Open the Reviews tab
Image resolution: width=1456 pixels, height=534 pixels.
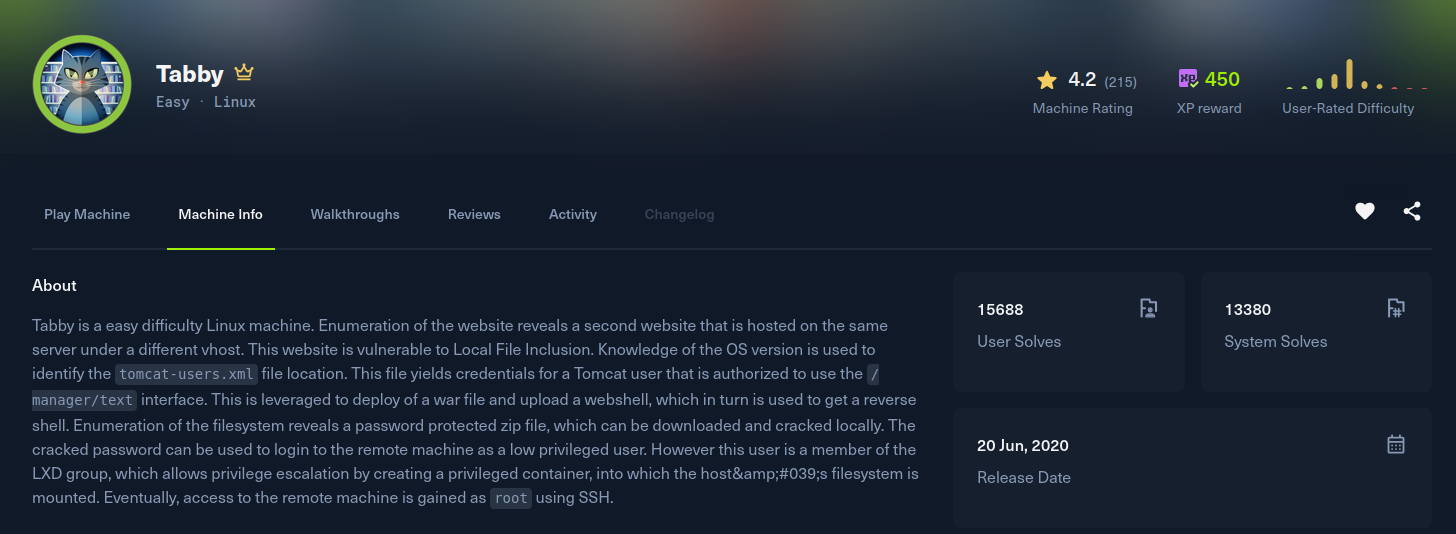(474, 214)
